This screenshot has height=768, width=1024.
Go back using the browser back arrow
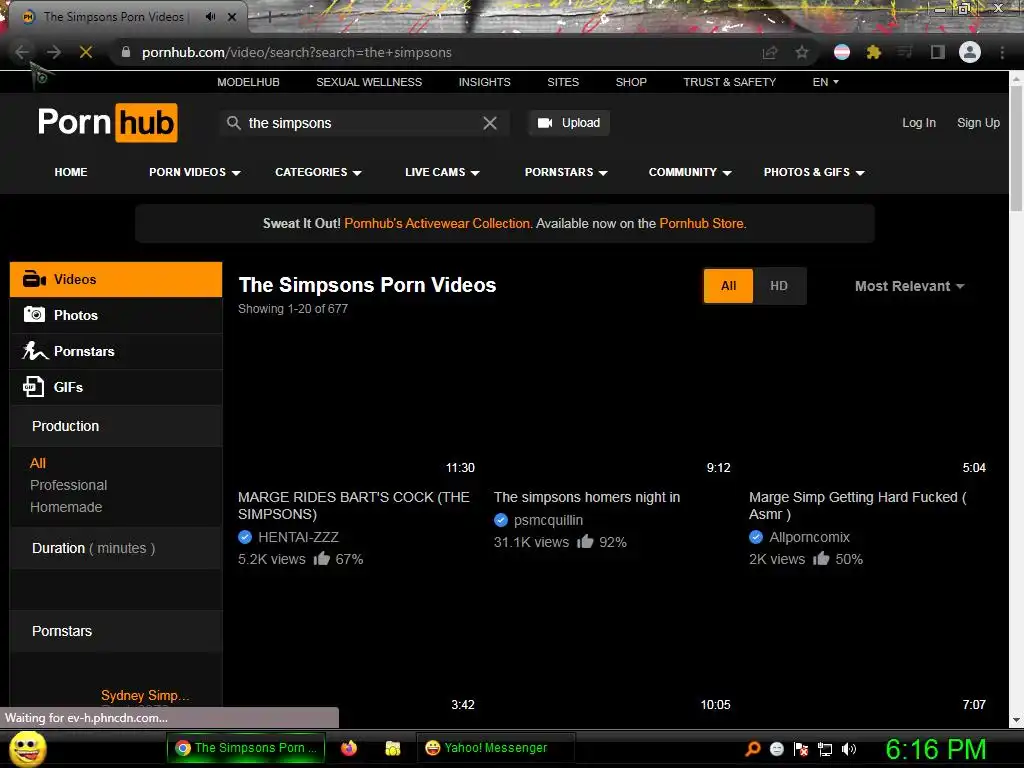[x=22, y=52]
